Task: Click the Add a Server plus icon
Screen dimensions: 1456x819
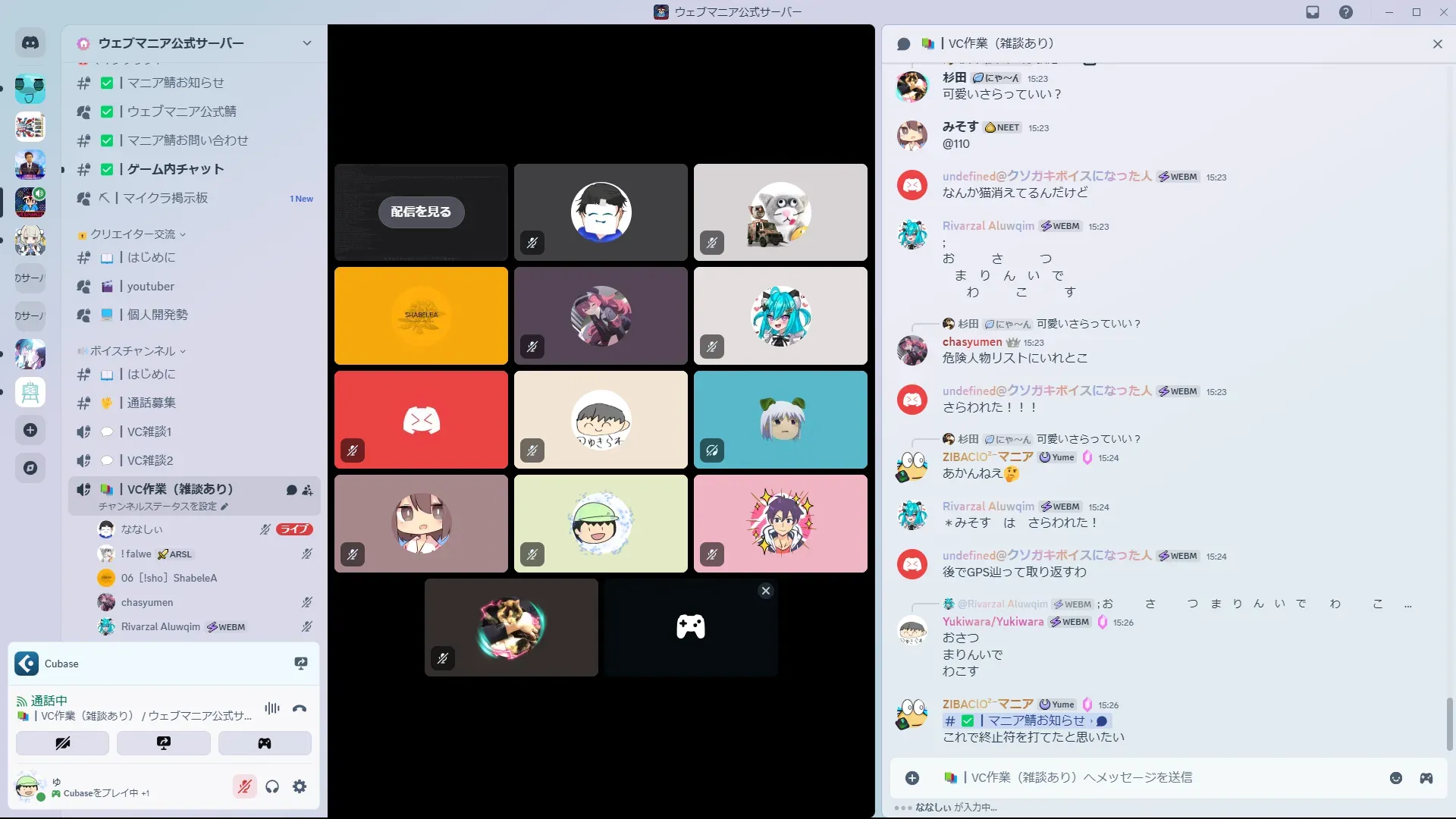Action: (x=30, y=430)
